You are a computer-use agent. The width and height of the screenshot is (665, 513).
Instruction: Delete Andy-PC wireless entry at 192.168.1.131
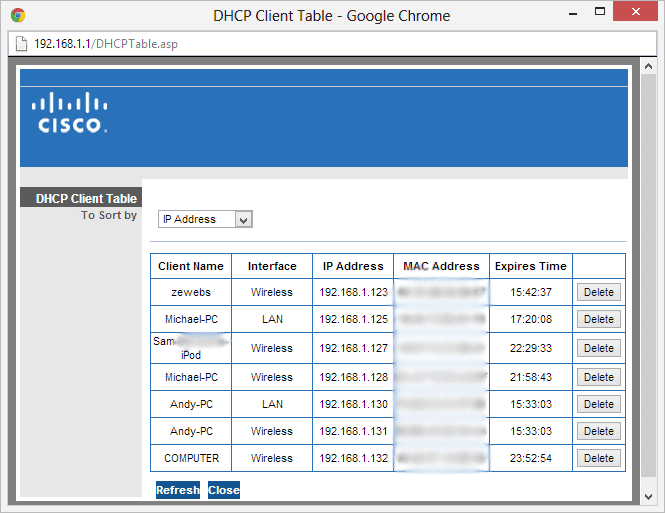(x=598, y=431)
